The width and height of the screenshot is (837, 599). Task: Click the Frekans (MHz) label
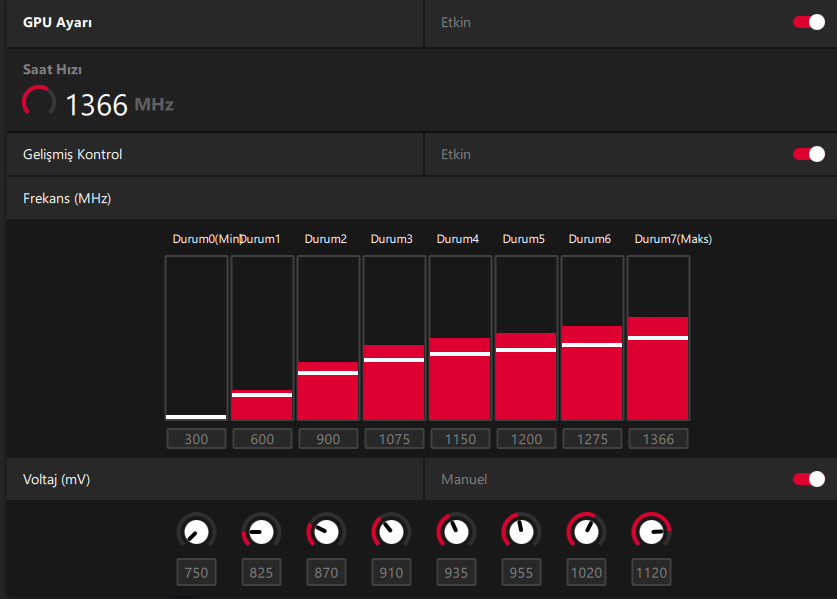point(67,198)
